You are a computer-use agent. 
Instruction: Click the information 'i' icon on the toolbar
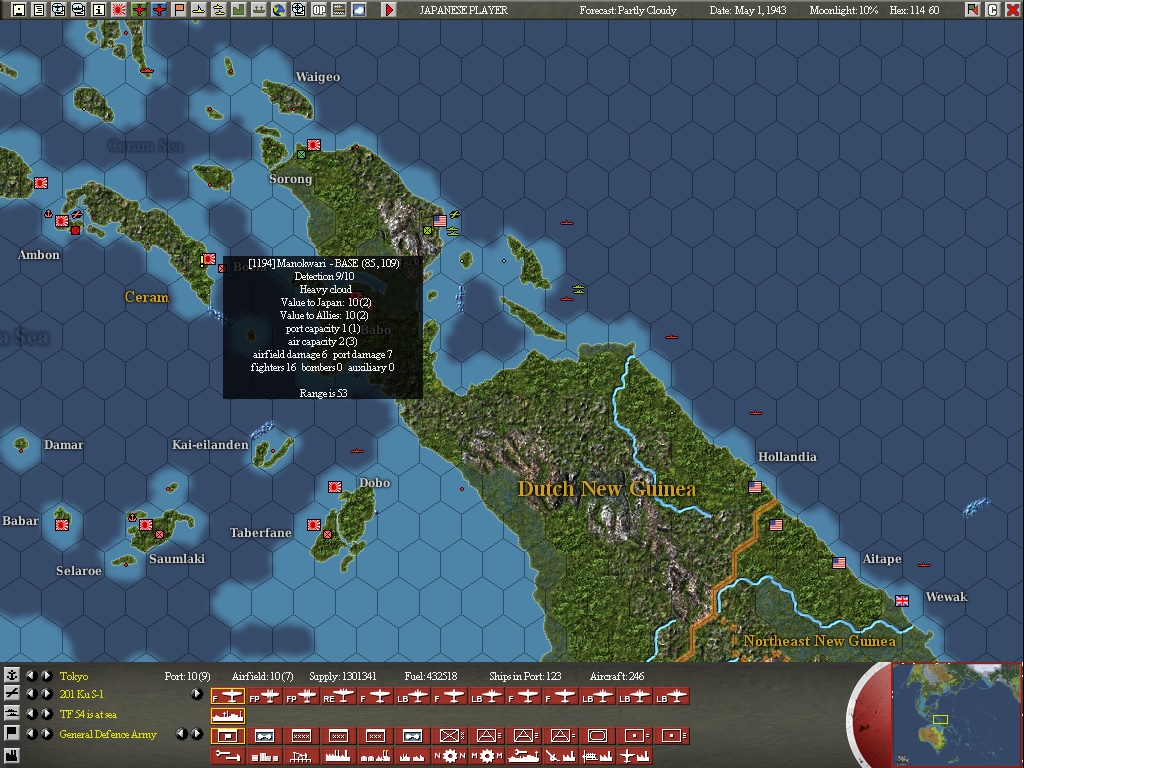coord(97,10)
